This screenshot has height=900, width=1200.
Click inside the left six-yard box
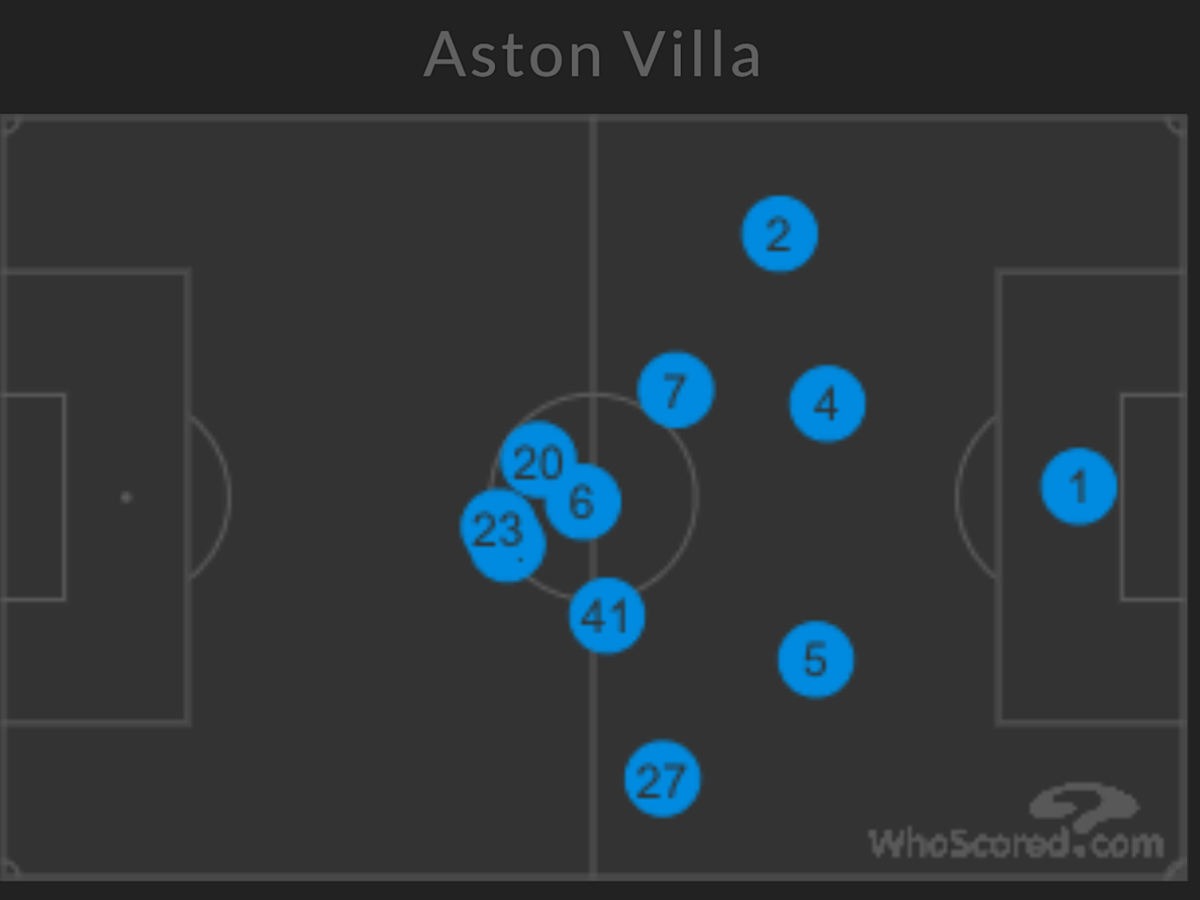point(32,497)
